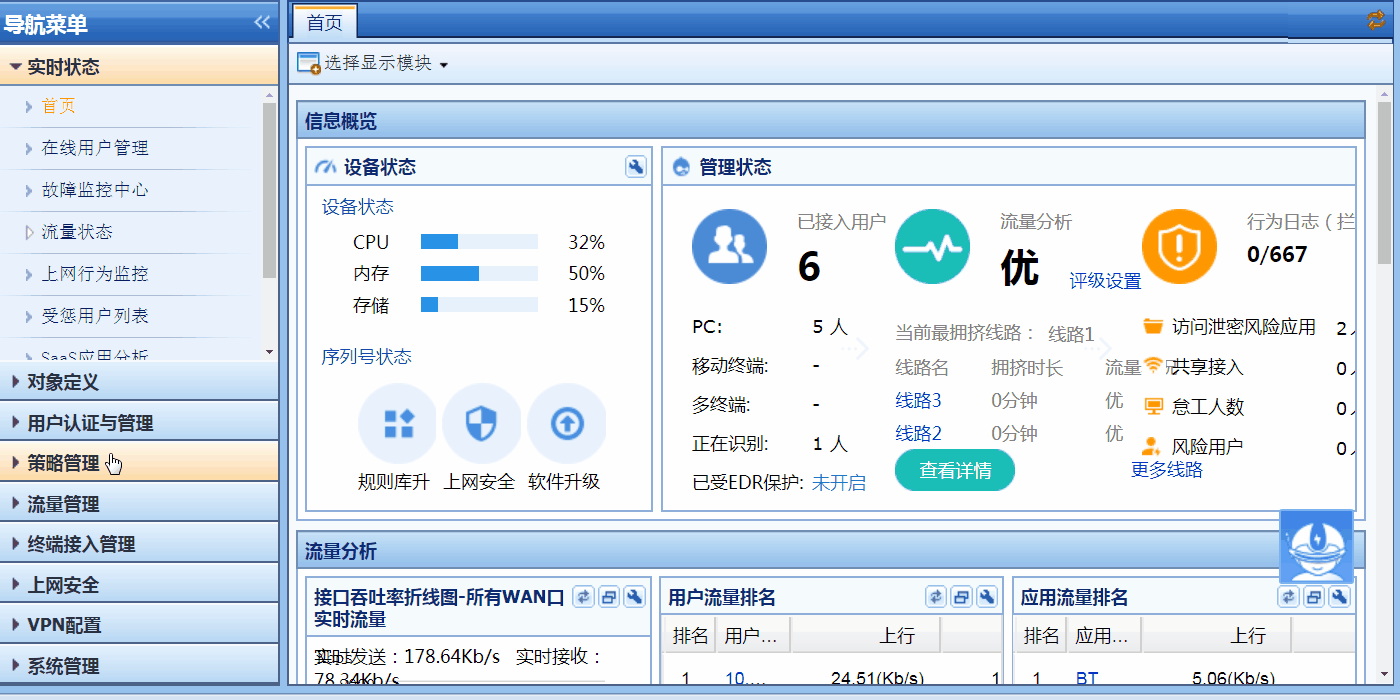Switch to the 首页 tab
The height and width of the screenshot is (700, 1400).
325,21
